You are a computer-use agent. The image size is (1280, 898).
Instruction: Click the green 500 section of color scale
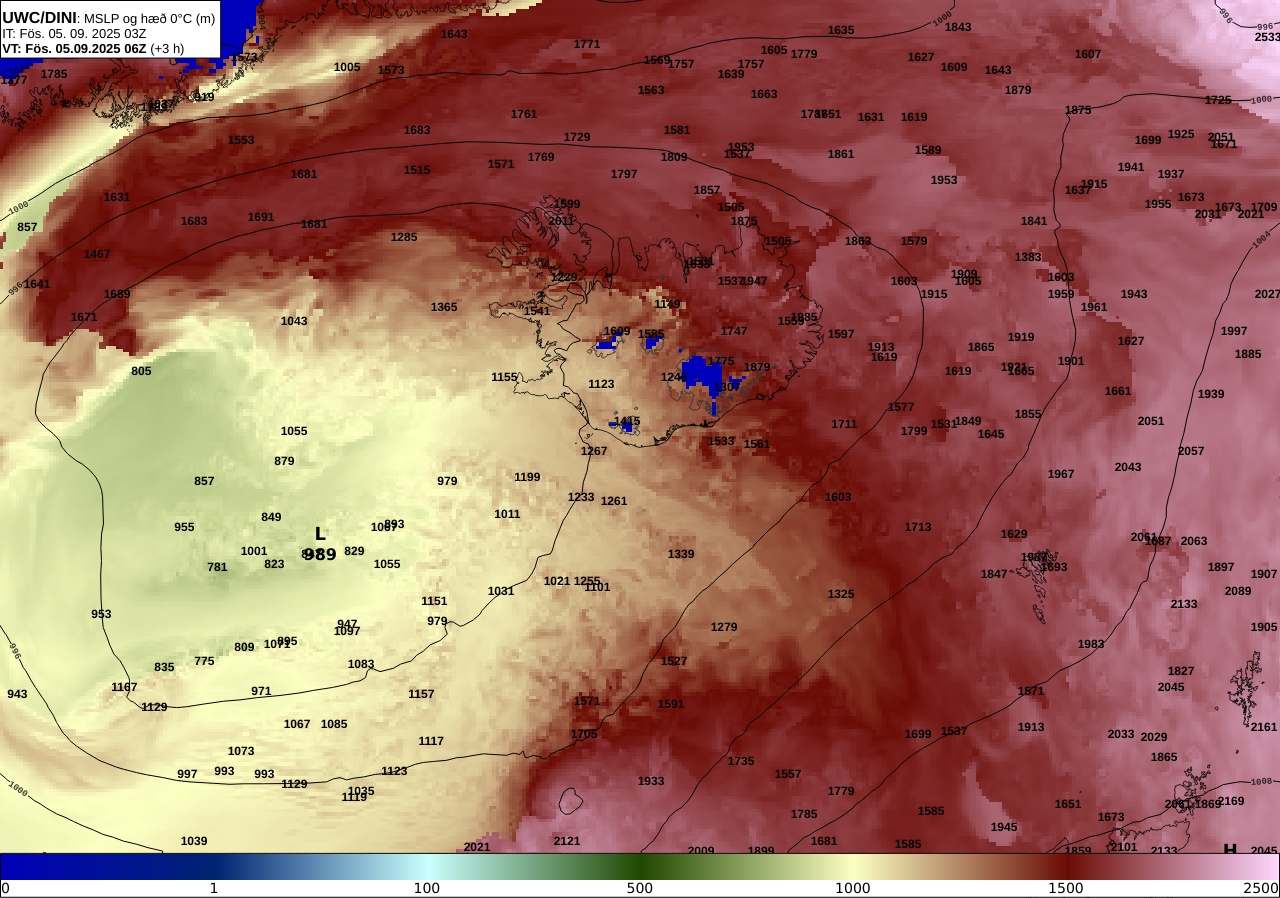pos(640,866)
